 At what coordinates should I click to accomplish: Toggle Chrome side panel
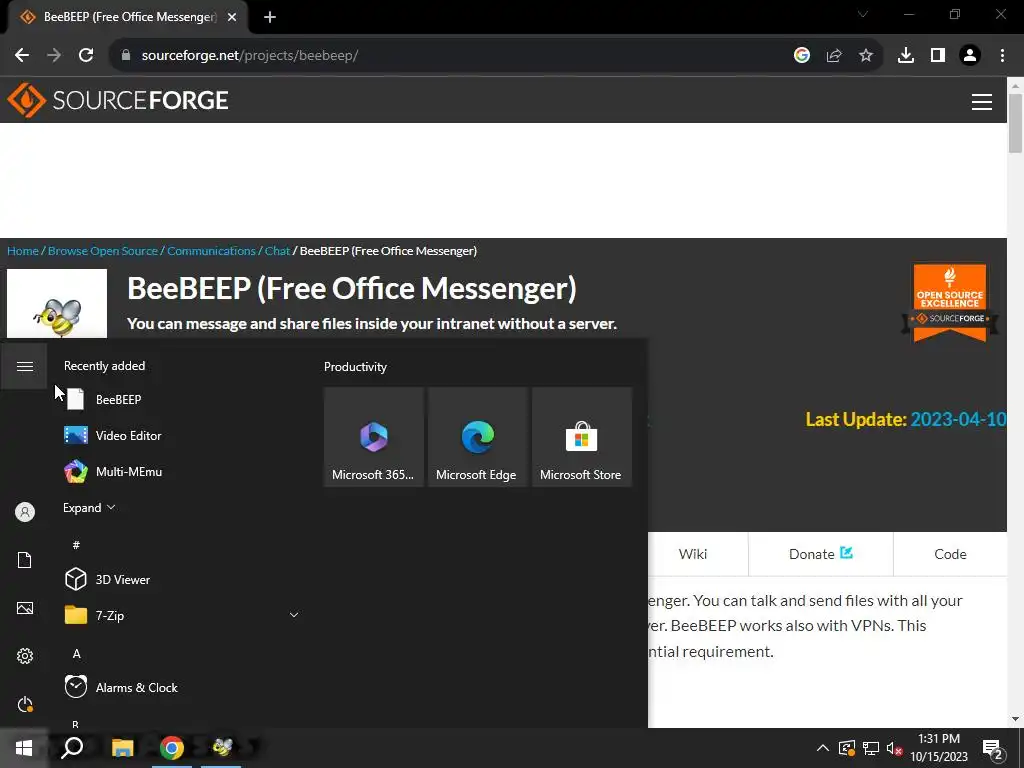pos(937,56)
